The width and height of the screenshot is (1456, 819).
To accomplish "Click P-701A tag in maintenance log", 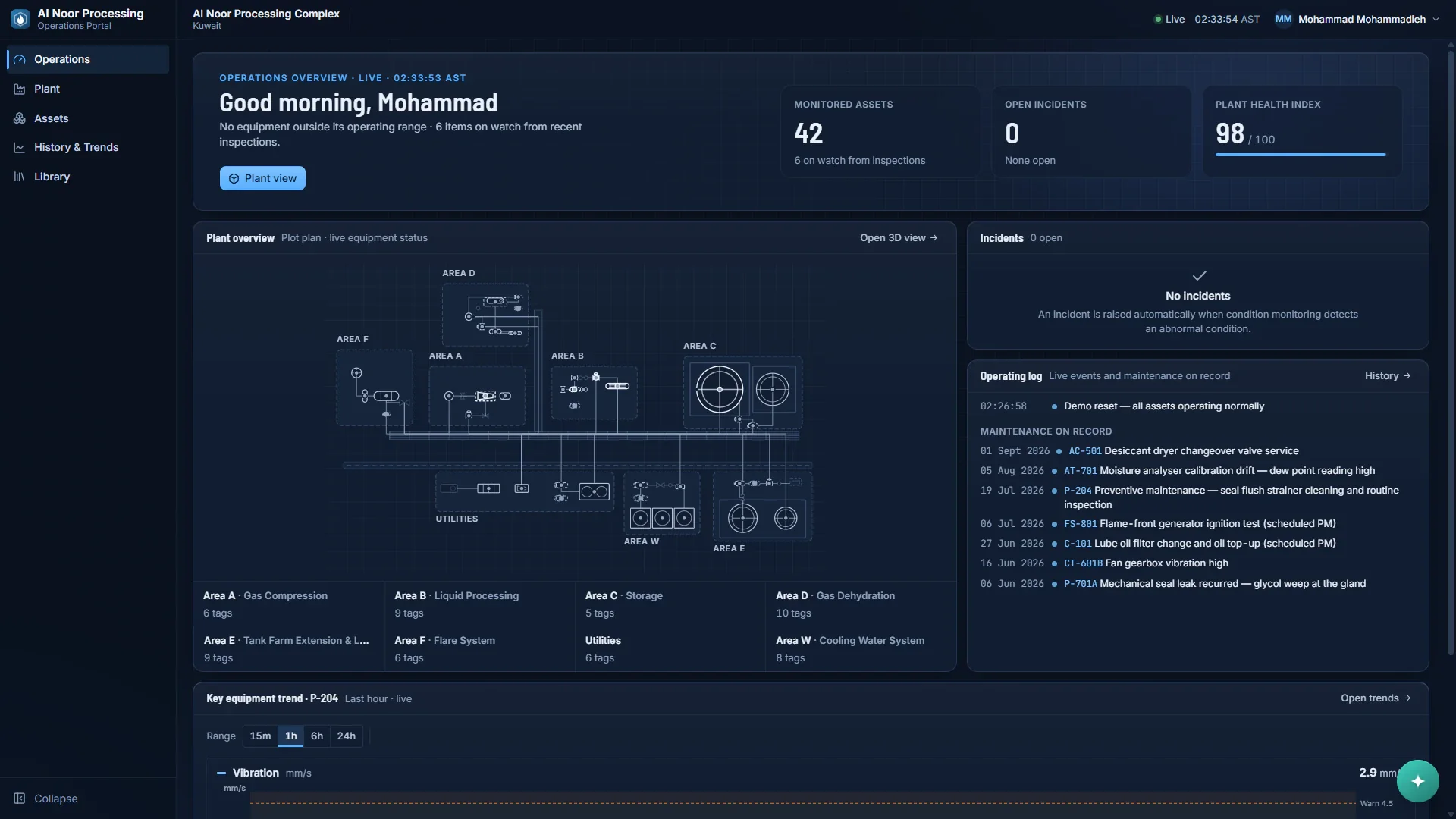I will (1081, 584).
